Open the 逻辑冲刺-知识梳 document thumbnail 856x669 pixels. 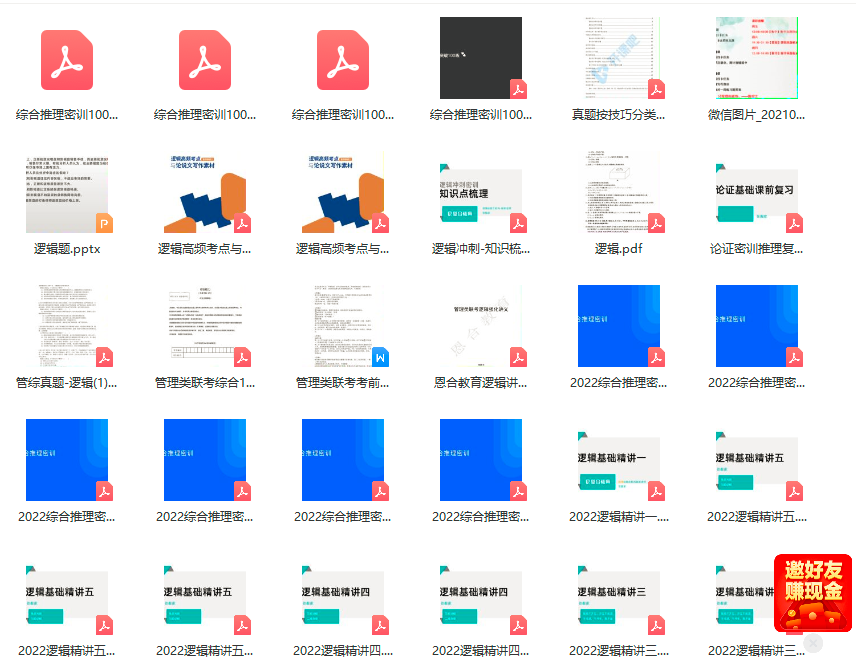tap(481, 190)
